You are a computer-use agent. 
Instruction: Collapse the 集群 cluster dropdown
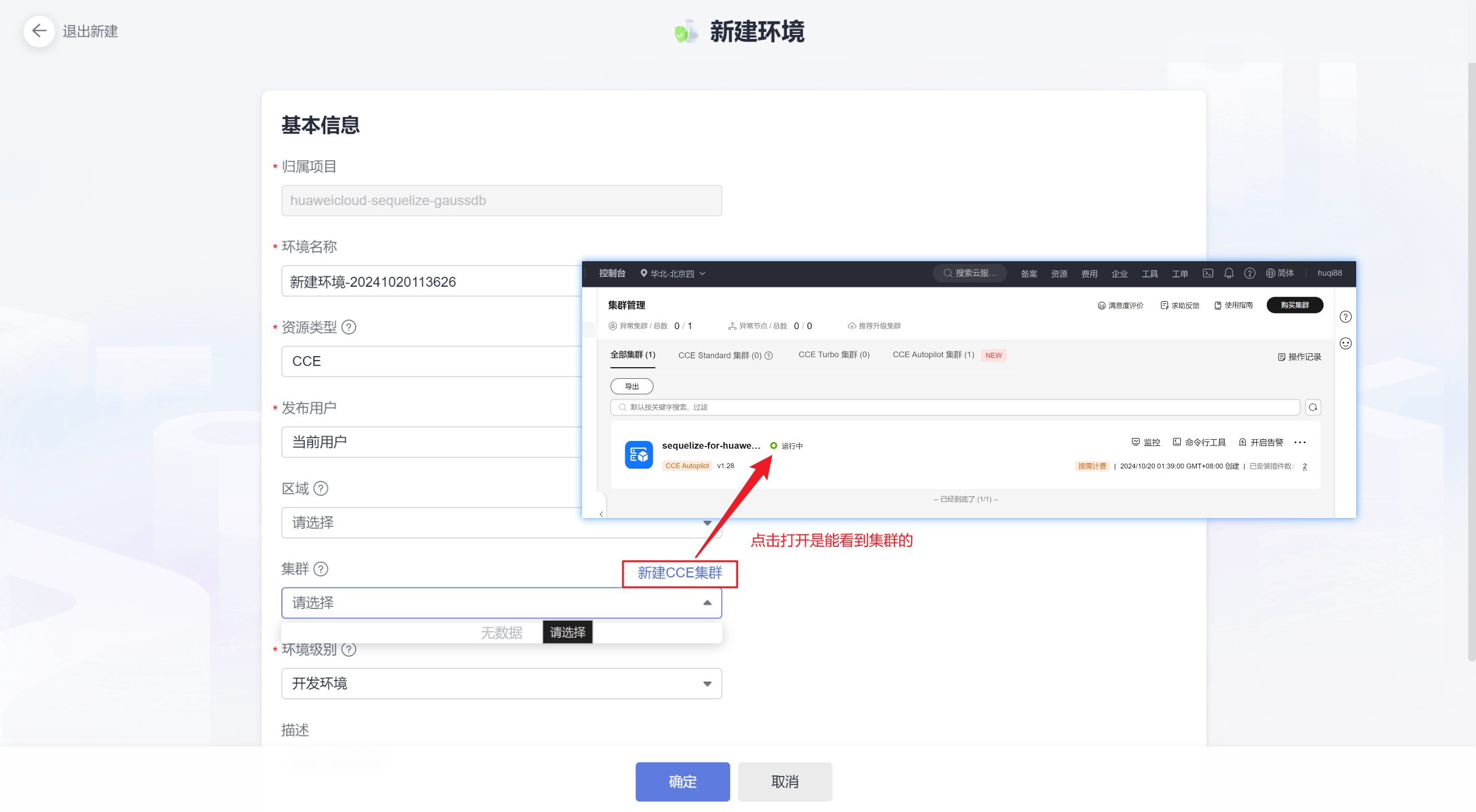(x=706, y=602)
